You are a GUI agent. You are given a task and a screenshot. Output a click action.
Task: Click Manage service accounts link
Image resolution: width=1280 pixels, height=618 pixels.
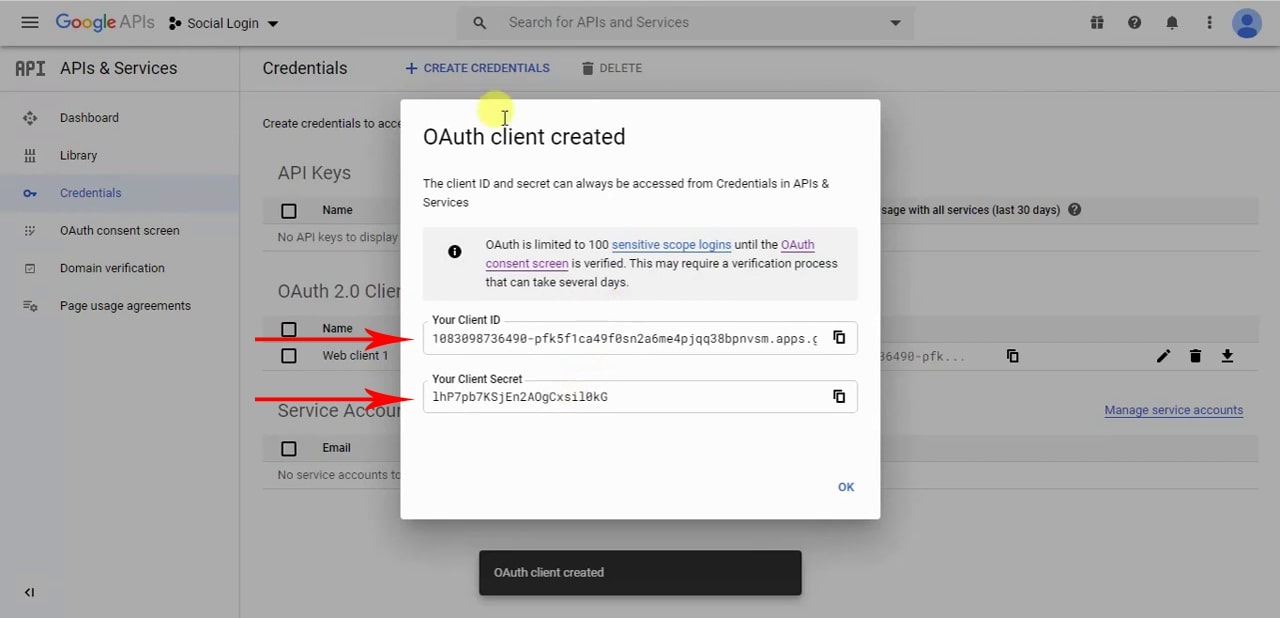coord(1174,410)
